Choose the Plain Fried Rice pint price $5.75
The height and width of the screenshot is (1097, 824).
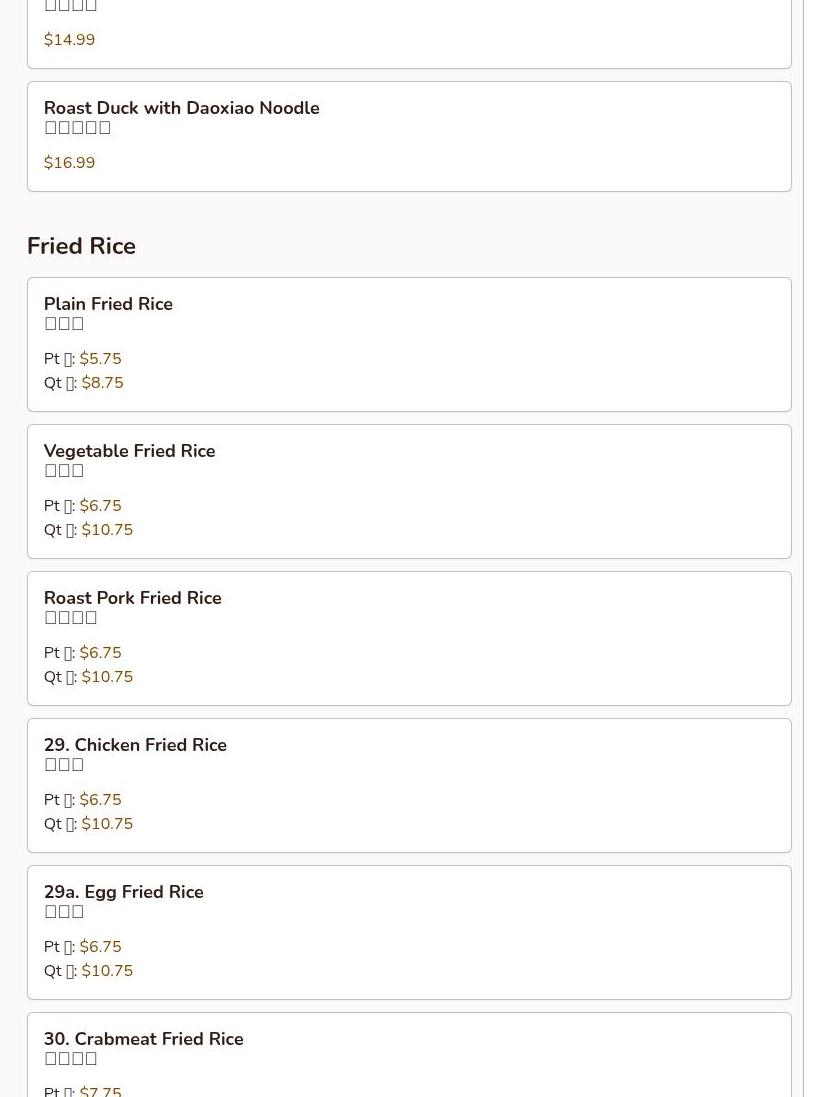pos(100,359)
